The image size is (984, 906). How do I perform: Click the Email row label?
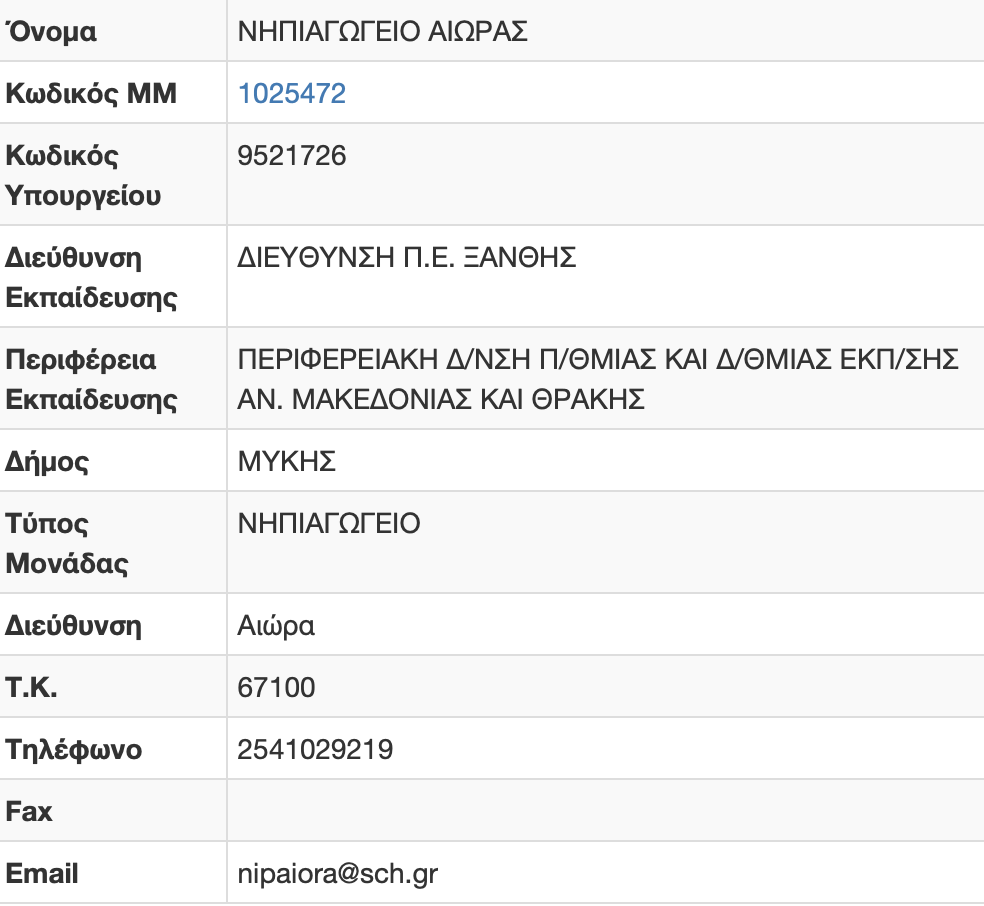(42, 874)
